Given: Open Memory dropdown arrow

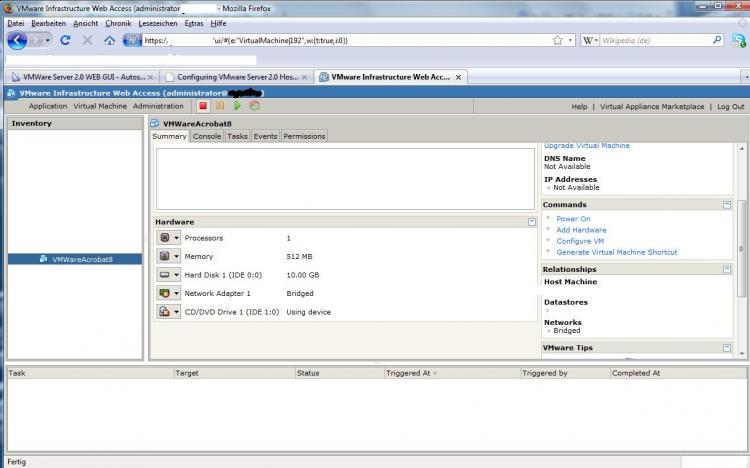Looking at the screenshot, I should tap(176, 256).
